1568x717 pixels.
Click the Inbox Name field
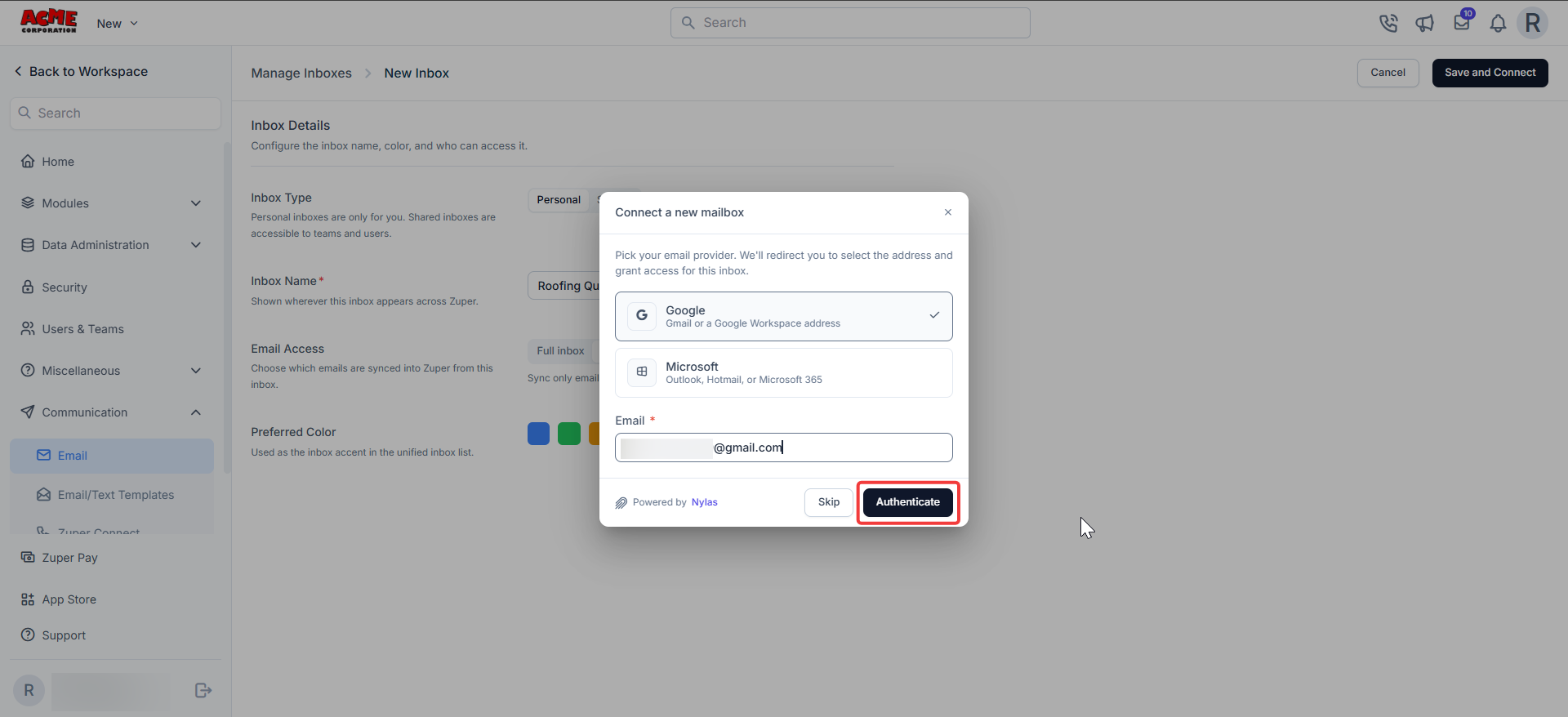pos(564,286)
